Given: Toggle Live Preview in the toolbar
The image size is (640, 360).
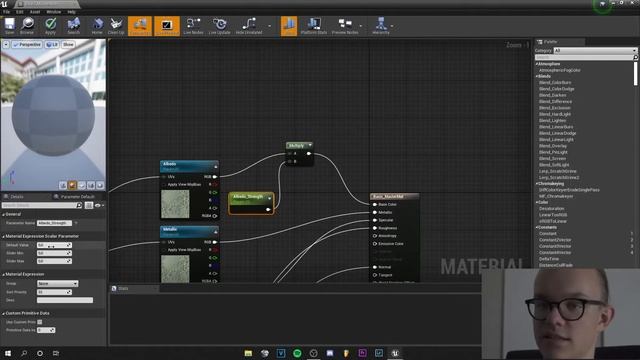Looking at the screenshot, I should click(x=167, y=26).
